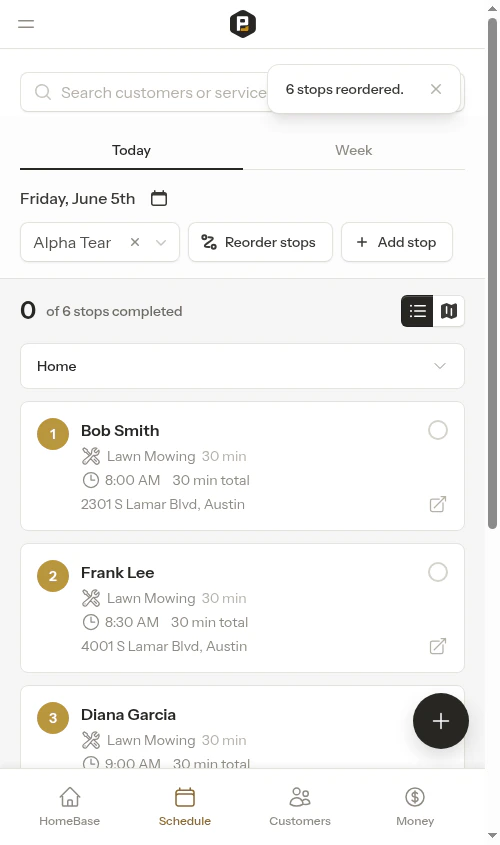Screen dimensions: 500x845
Task: Click the Reorder stops button
Action: click(x=260, y=243)
